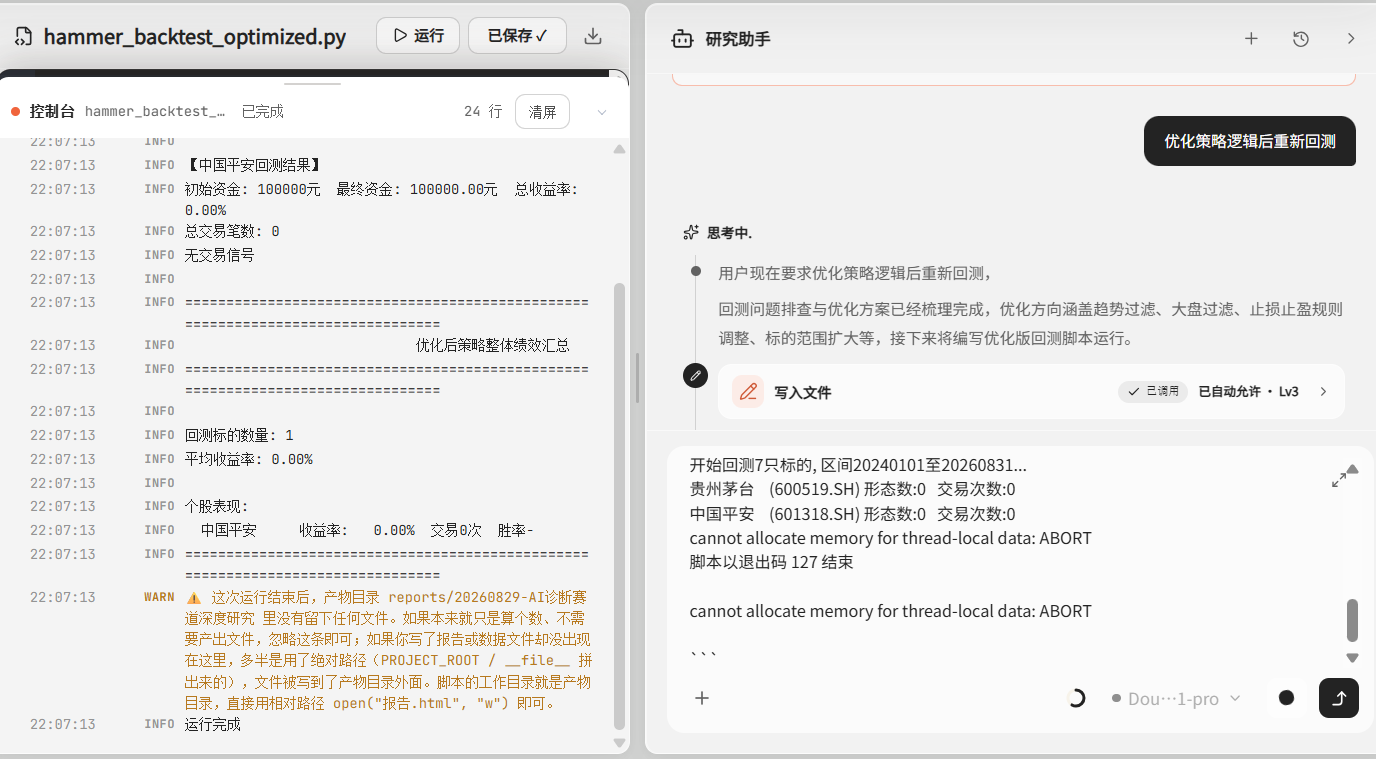This screenshot has height=759, width=1376.
Task: Click the sparkle icon beside 思考中
Action: [x=691, y=233]
